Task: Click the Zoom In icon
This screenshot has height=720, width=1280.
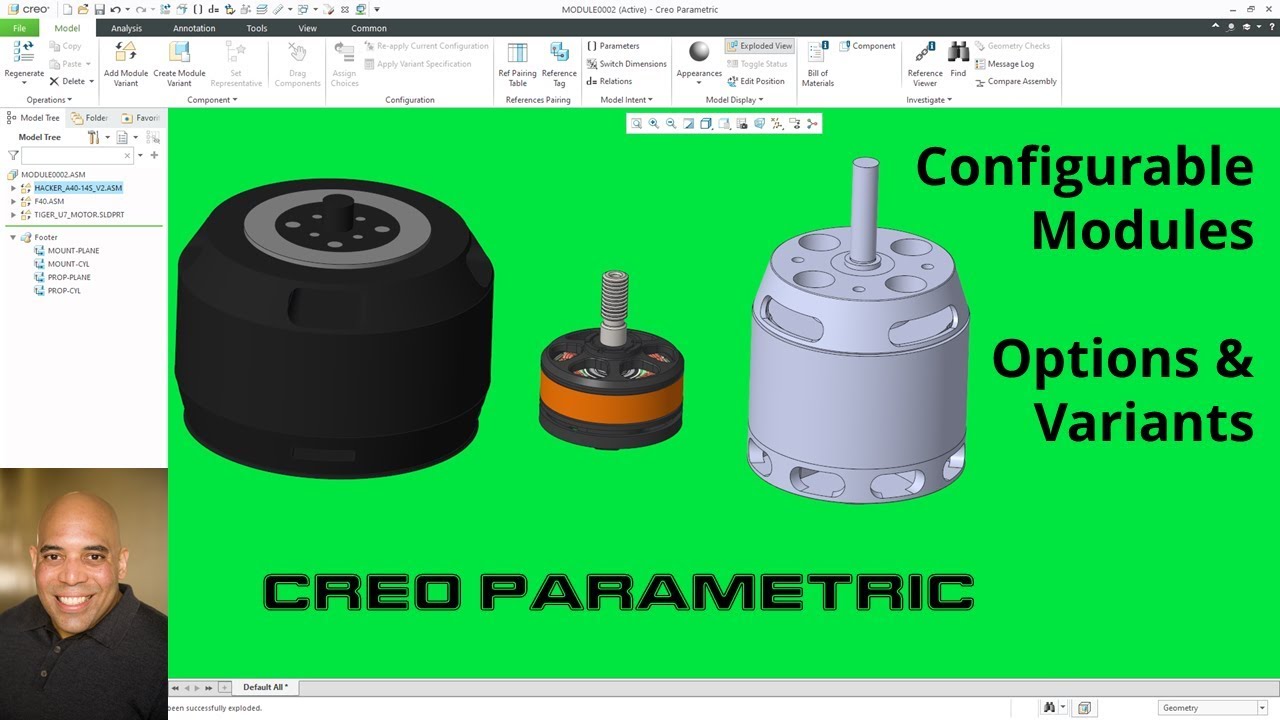Action: click(653, 124)
